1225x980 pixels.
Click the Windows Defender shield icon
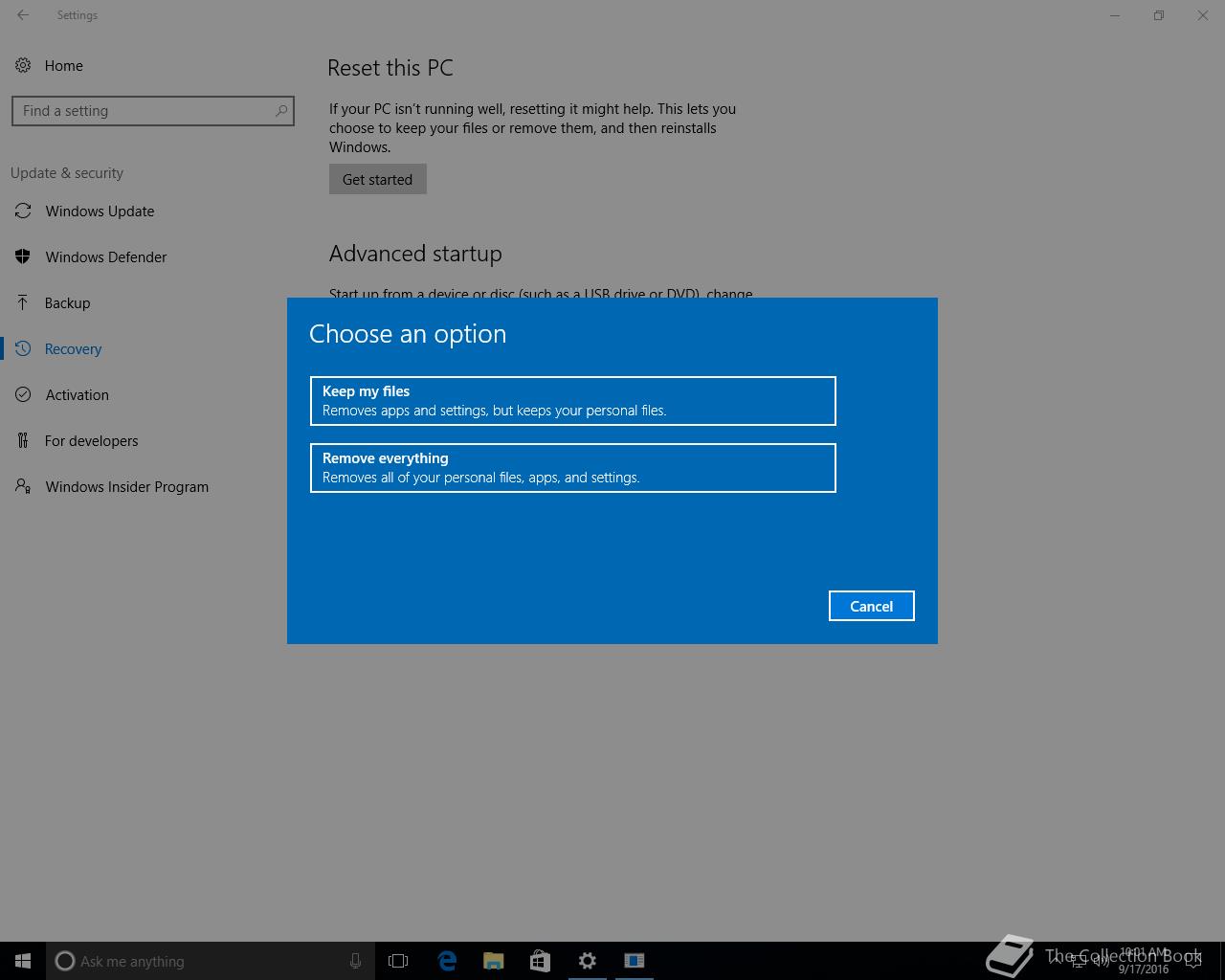(23, 256)
